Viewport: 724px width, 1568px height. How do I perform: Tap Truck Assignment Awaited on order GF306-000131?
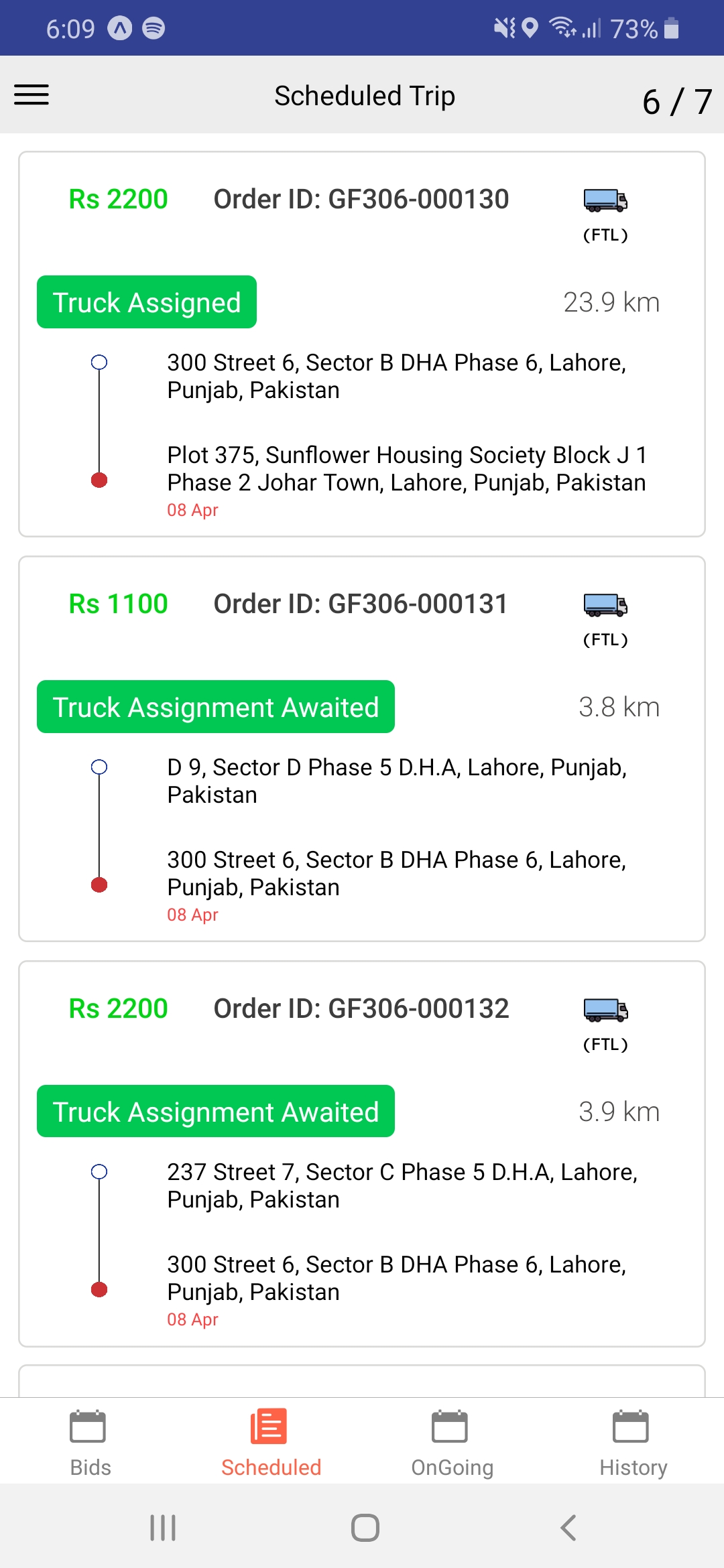click(x=216, y=707)
